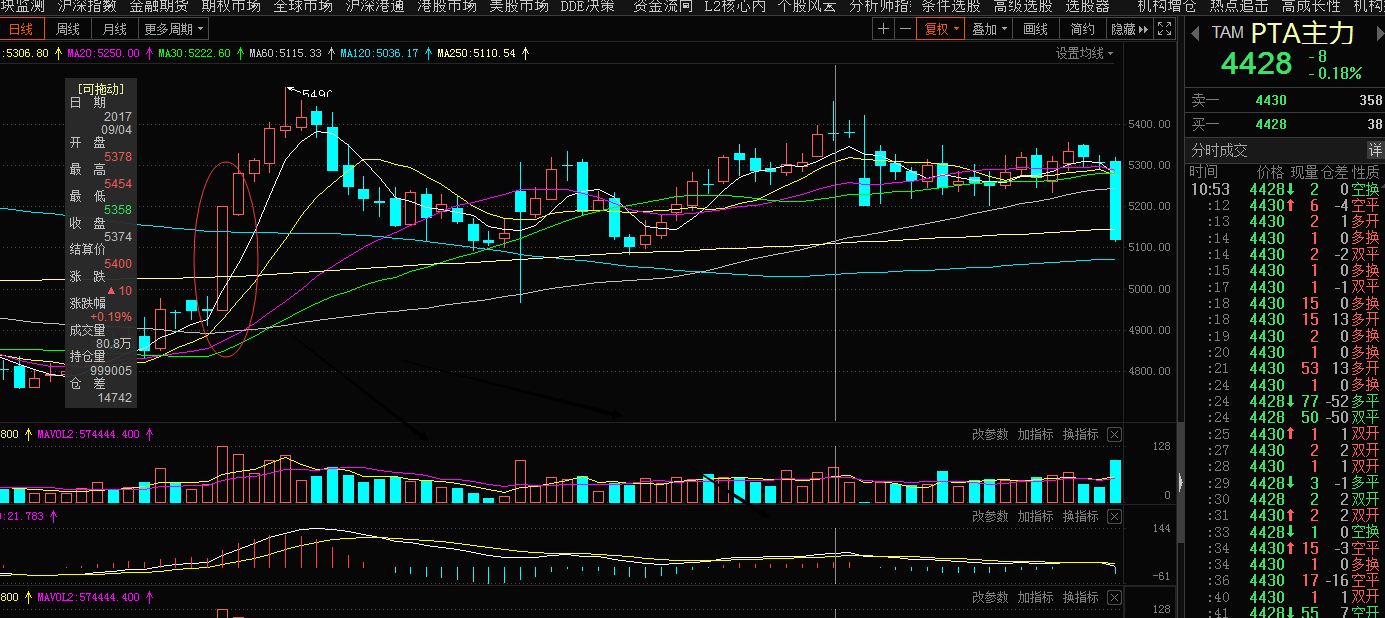Close the bottom volume indicator panel
The image size is (1385, 618).
pyautogui.click(x=1114, y=597)
